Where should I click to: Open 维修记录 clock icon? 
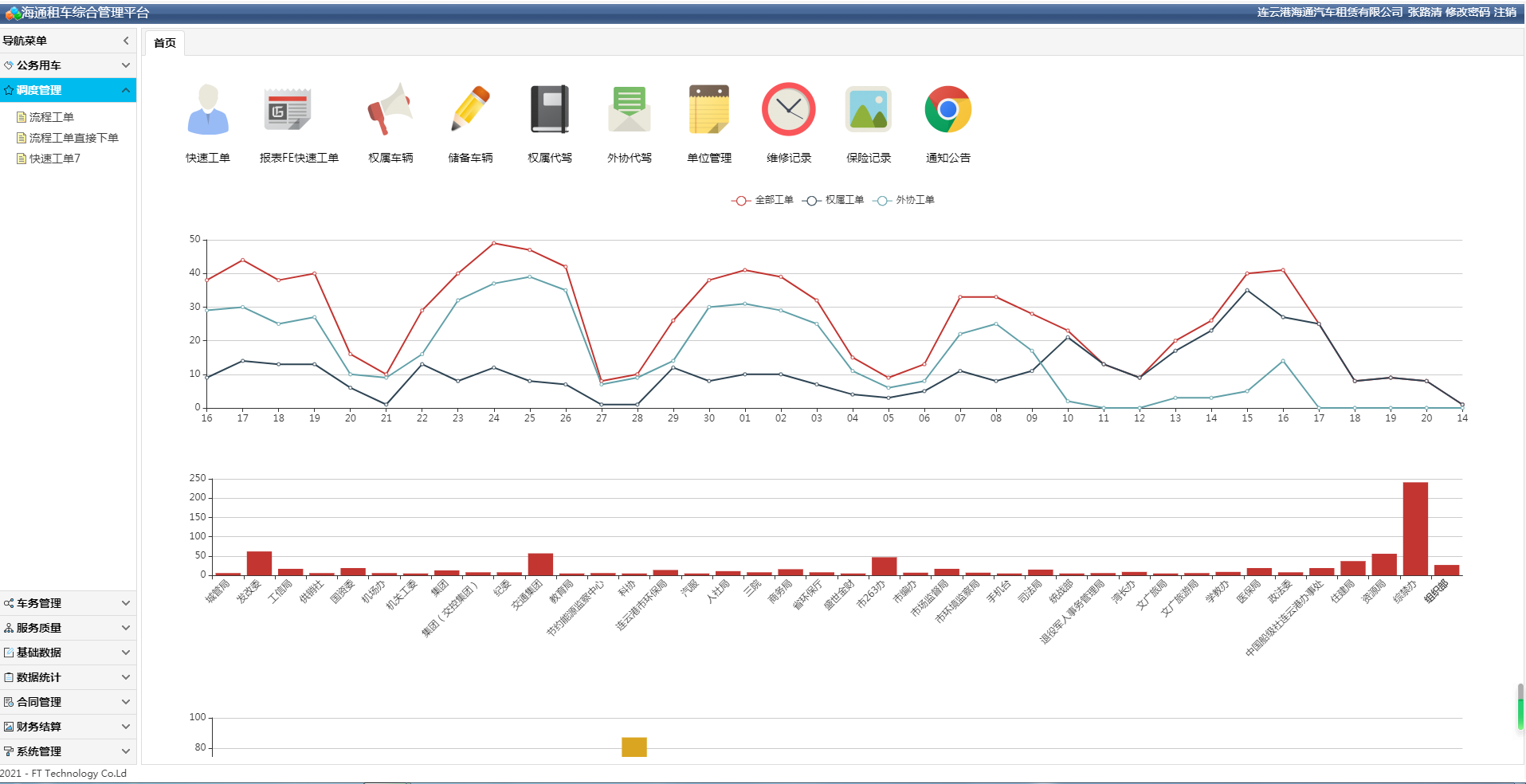(789, 110)
